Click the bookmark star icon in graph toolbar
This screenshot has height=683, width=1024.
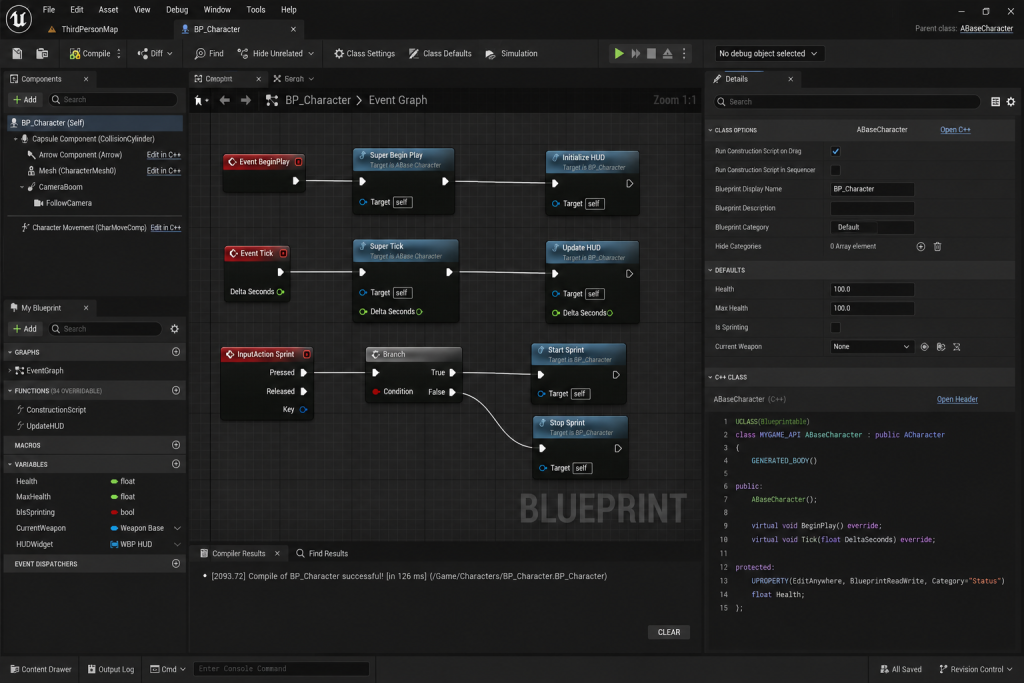[x=200, y=101]
